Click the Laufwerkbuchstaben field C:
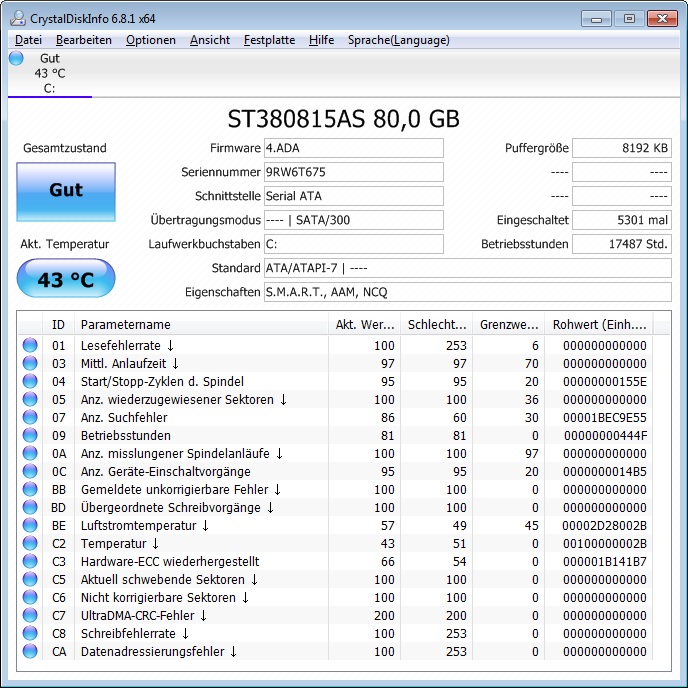 pos(354,244)
